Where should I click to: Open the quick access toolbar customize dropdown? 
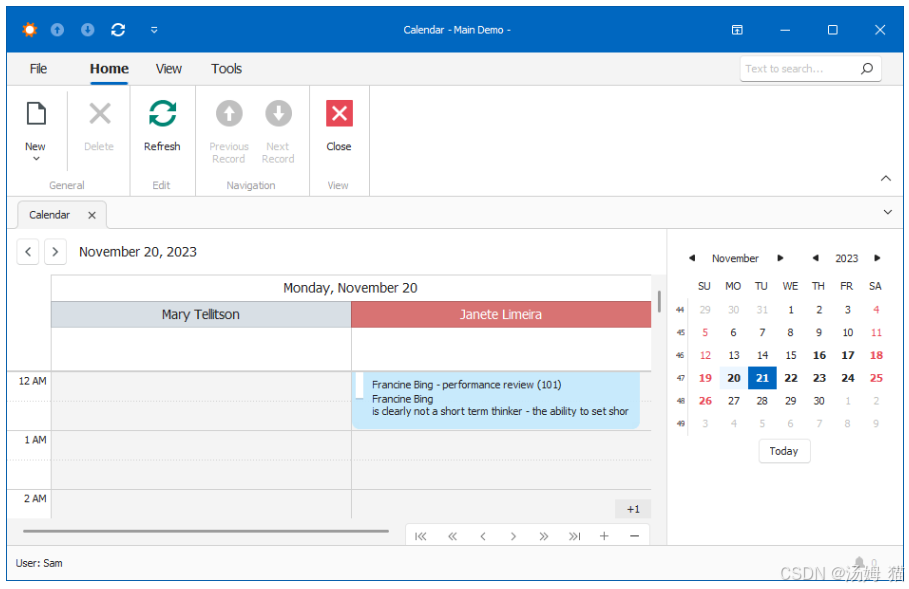[x=154, y=30]
